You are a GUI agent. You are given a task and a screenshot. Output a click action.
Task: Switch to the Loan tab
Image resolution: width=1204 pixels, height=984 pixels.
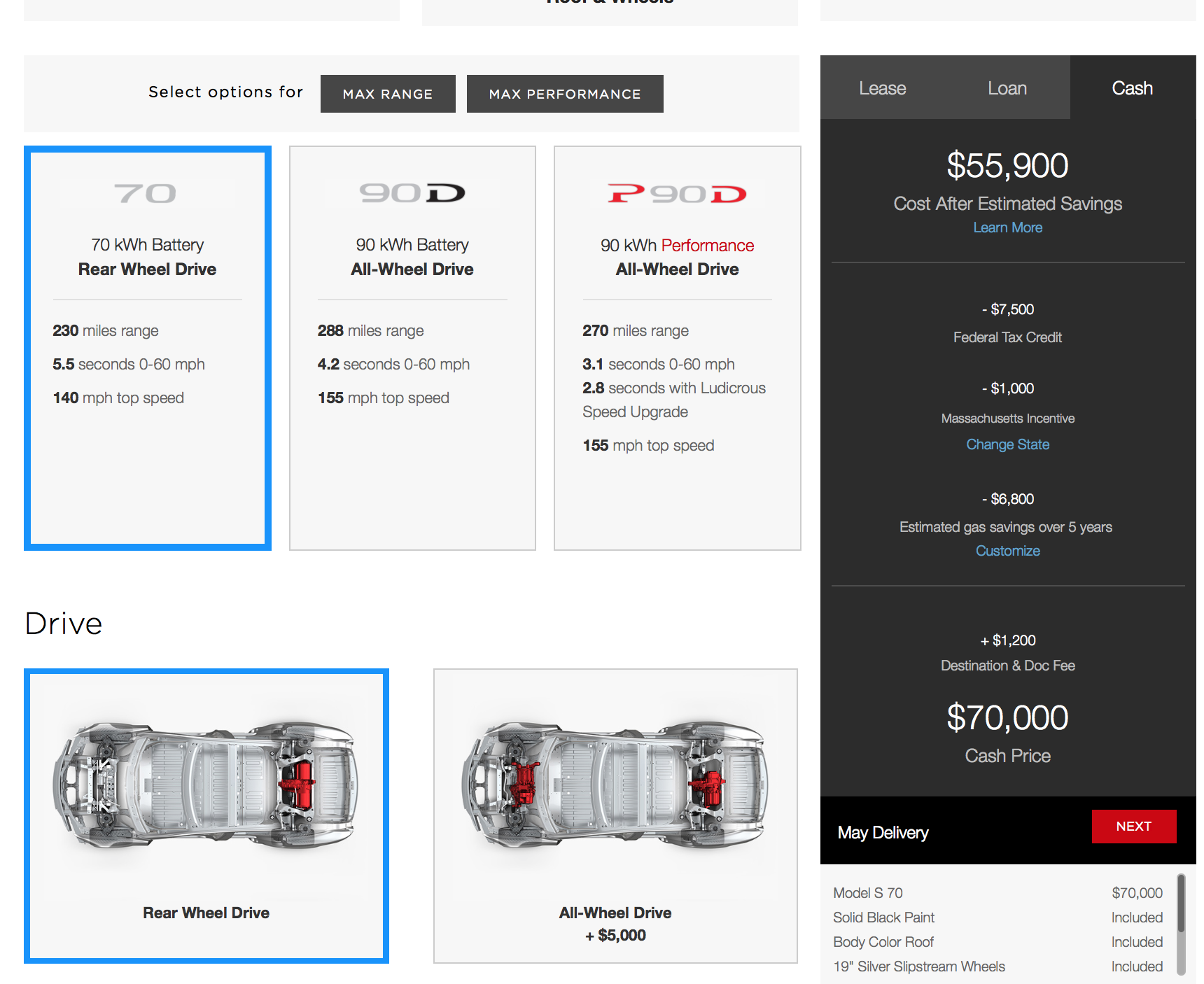coord(1007,88)
